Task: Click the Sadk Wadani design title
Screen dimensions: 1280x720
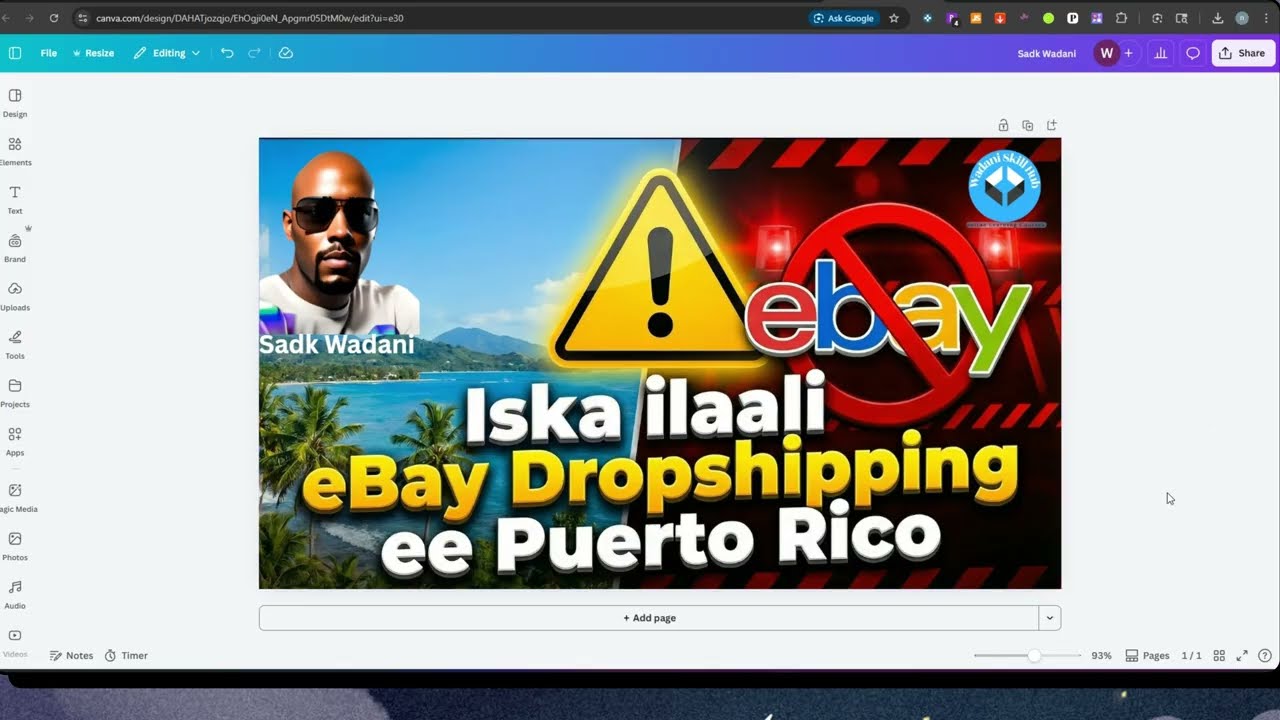Action: 1047,53
